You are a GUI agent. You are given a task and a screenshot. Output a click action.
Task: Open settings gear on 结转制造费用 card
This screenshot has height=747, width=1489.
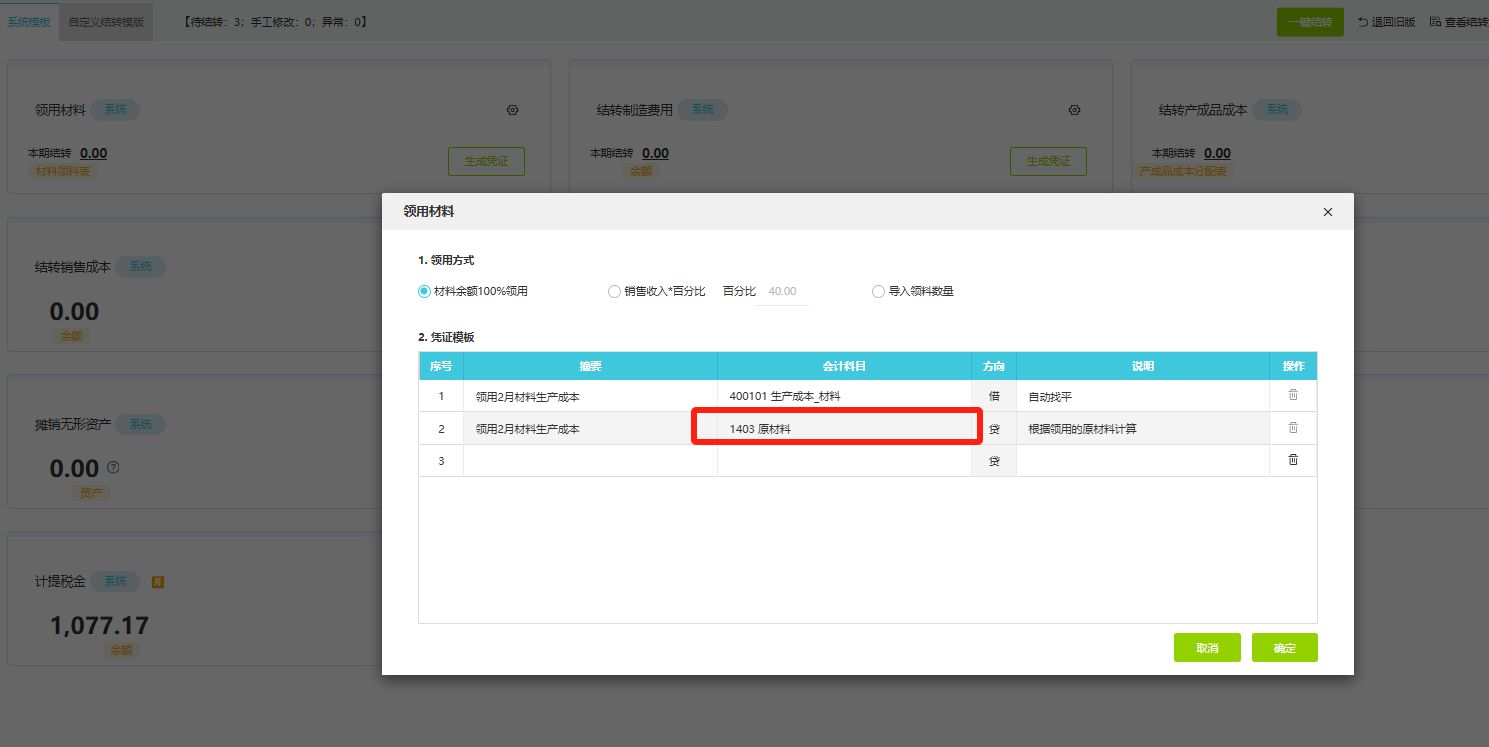tap(1075, 110)
